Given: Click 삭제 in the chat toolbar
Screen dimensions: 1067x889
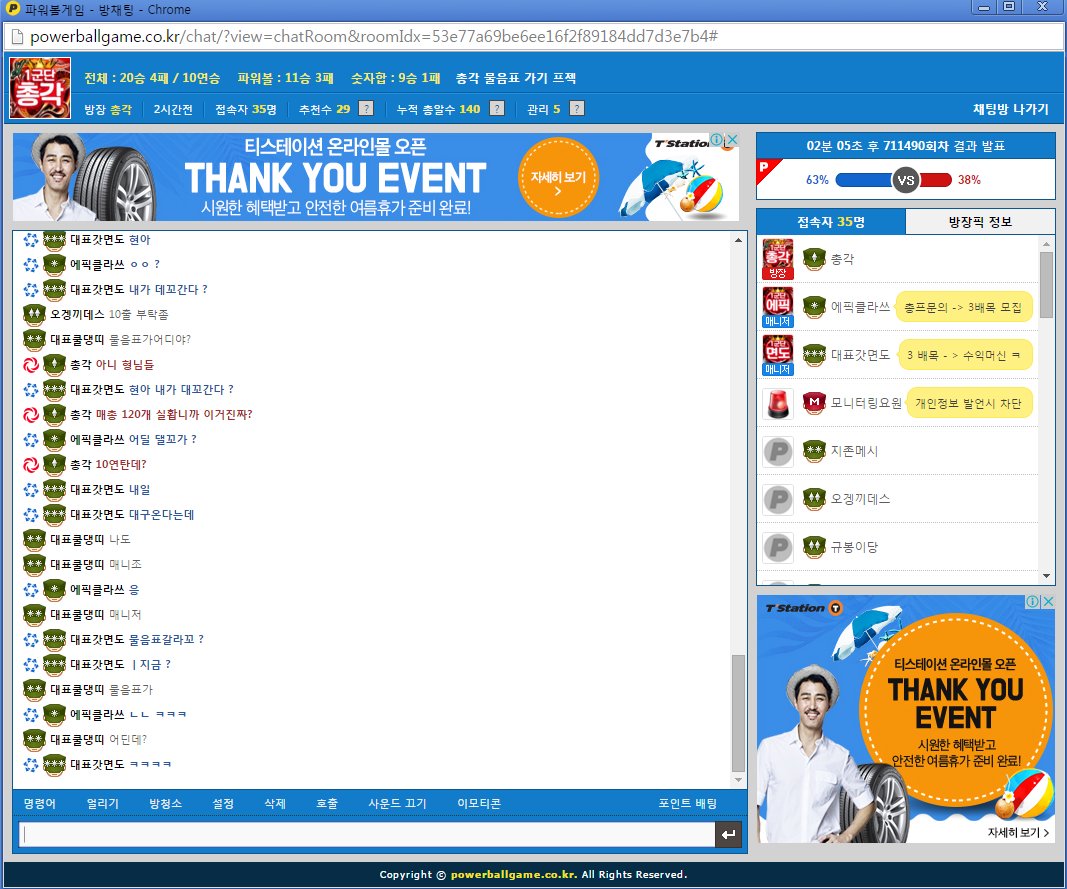Looking at the screenshot, I should pos(275,803).
